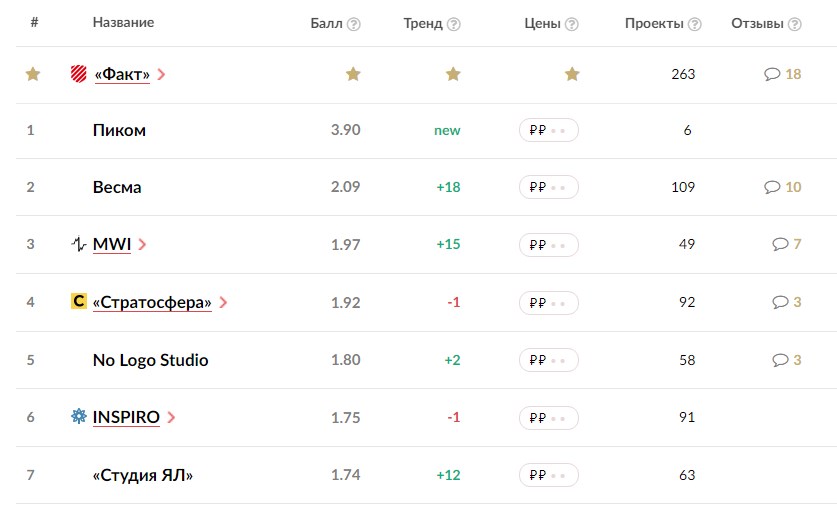Open the 18 reviews bubble for «Факт»
This screenshot has height=508, width=837.
click(x=783, y=74)
